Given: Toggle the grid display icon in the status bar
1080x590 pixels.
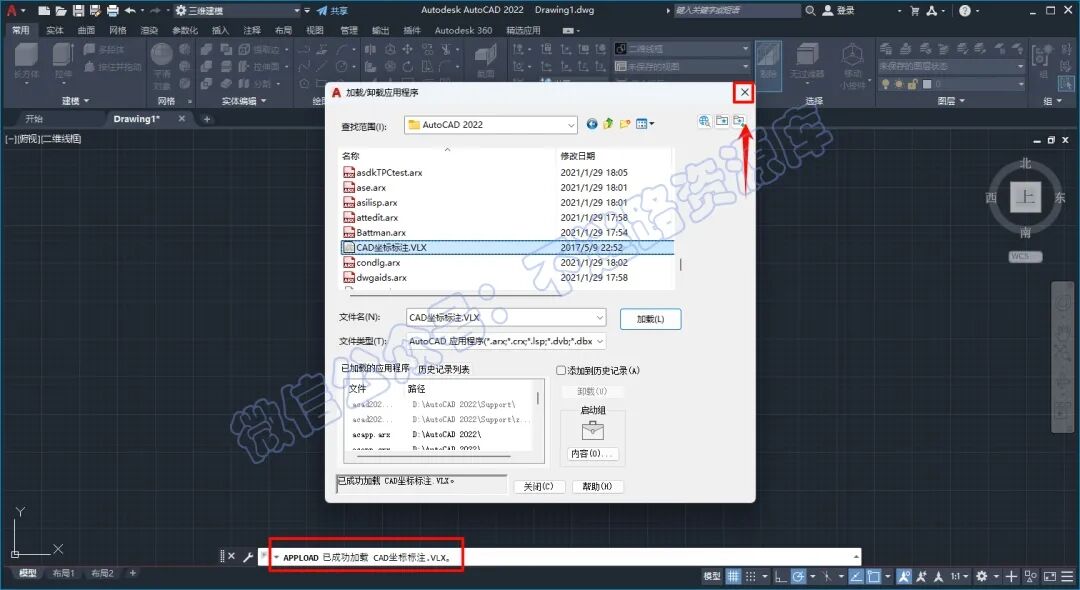Looking at the screenshot, I should 734,576.
